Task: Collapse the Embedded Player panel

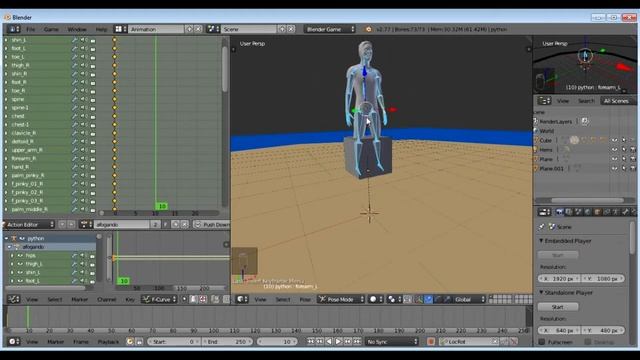Action: pos(541,241)
